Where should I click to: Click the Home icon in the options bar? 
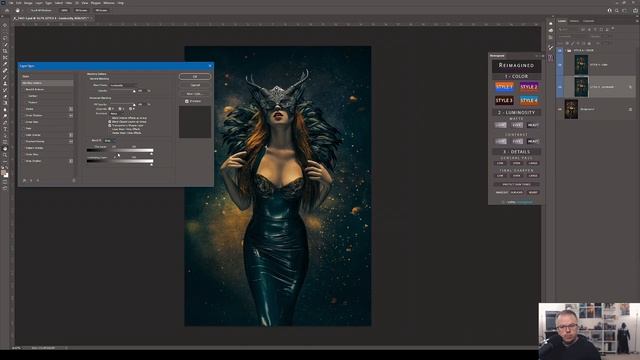point(7,11)
